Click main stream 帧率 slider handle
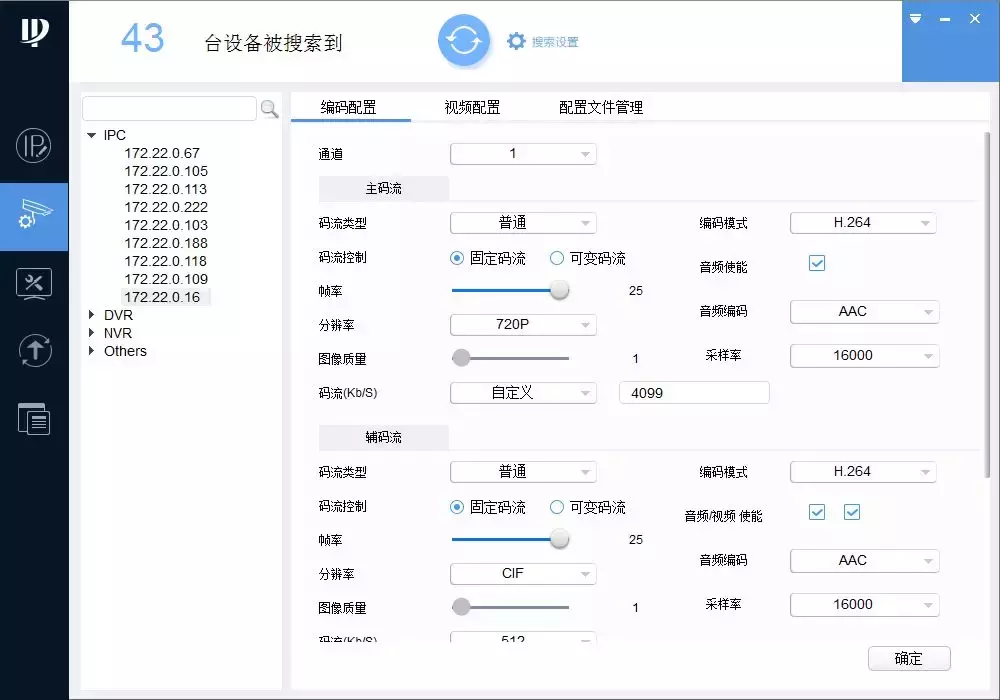1000x700 pixels. coord(559,290)
